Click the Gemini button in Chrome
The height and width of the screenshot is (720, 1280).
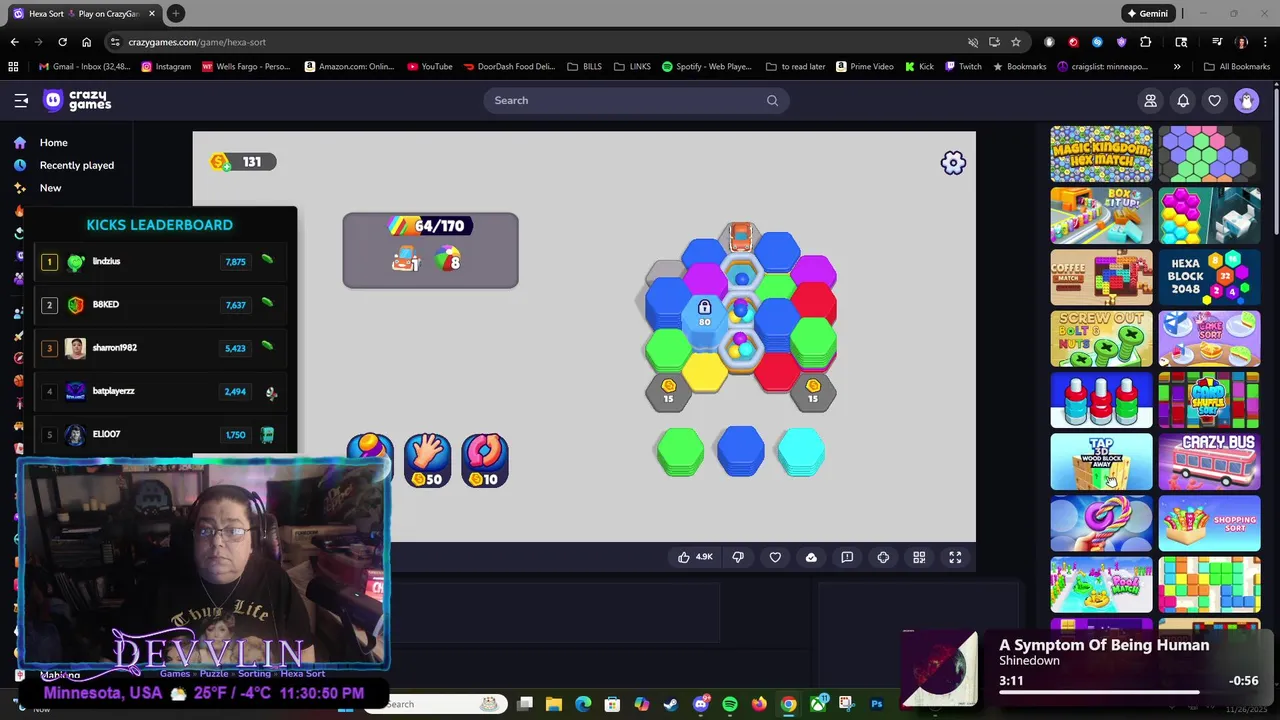click(1147, 13)
